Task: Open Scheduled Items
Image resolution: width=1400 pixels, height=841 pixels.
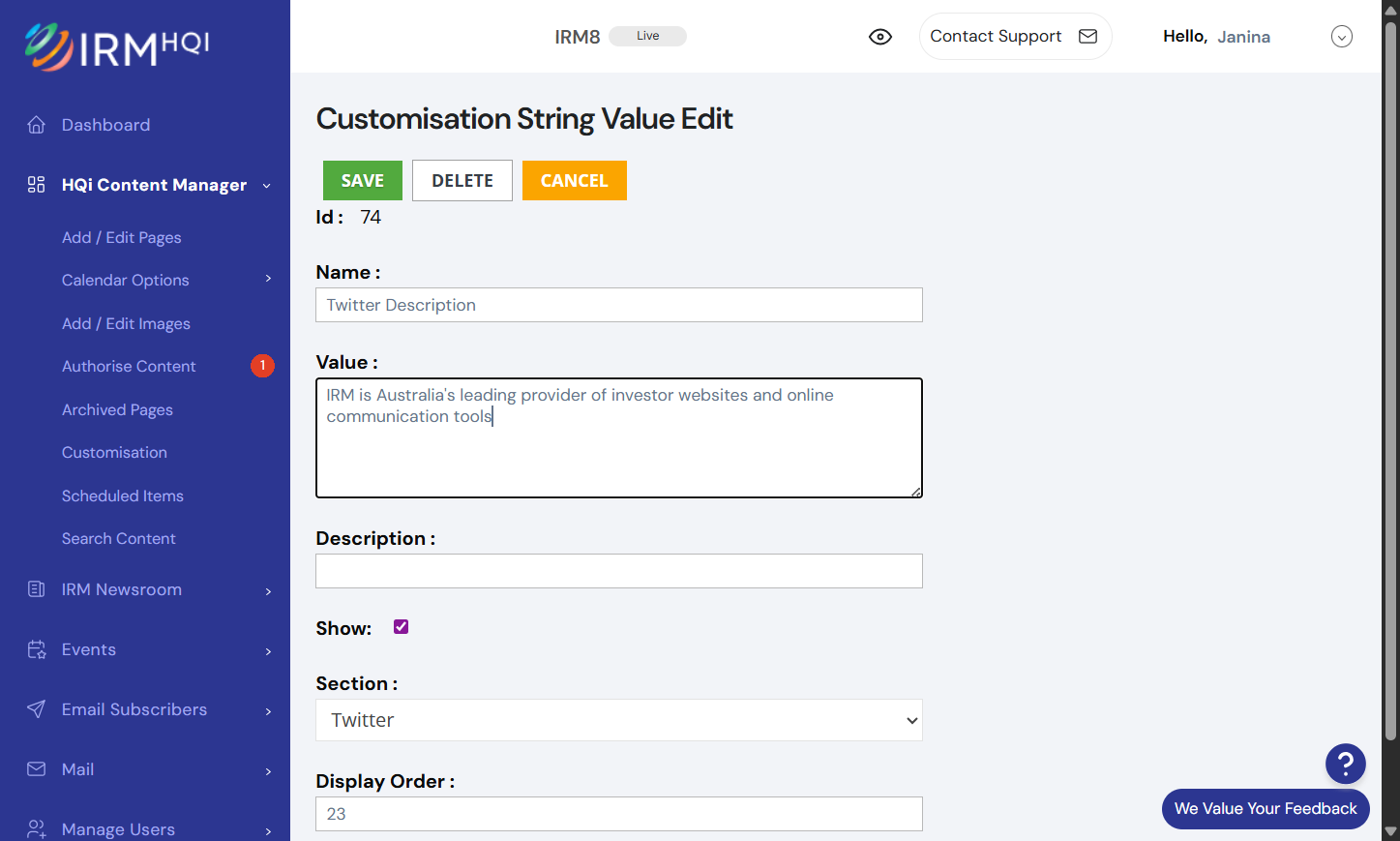Action: coord(123,496)
